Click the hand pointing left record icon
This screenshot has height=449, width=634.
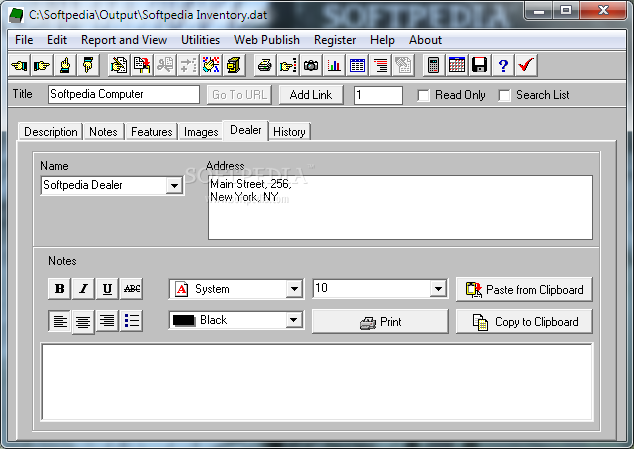point(19,65)
